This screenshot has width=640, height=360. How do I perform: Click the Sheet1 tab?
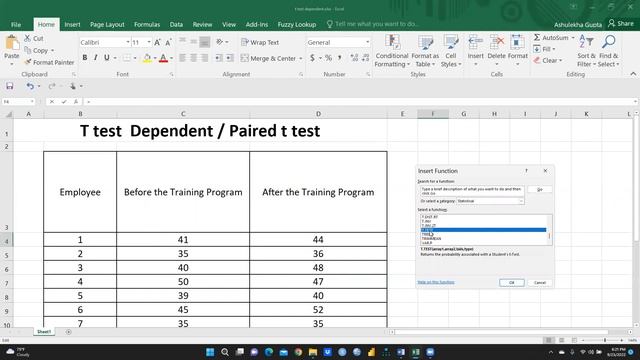tap(44, 332)
